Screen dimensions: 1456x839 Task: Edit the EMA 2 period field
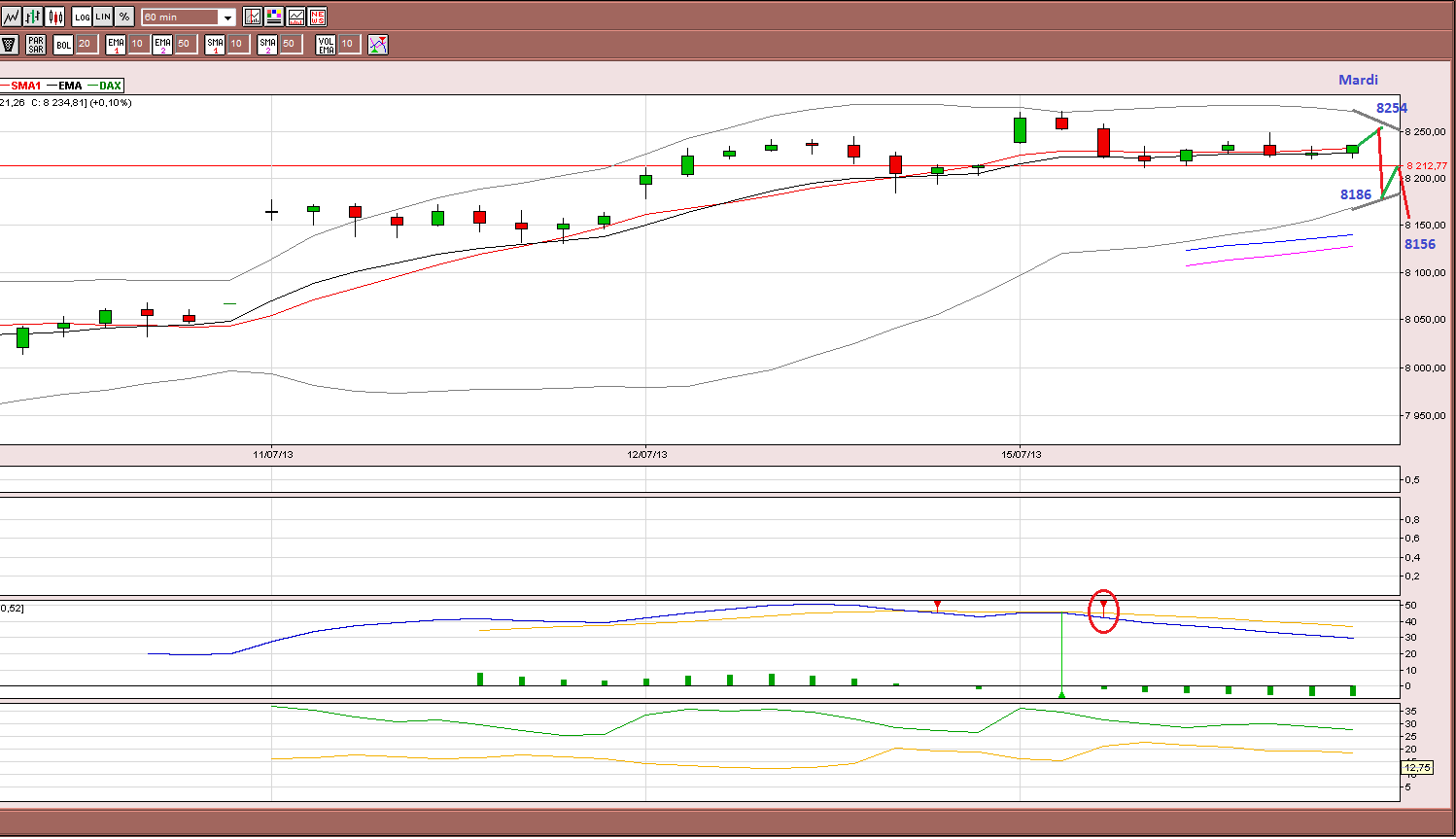point(185,44)
